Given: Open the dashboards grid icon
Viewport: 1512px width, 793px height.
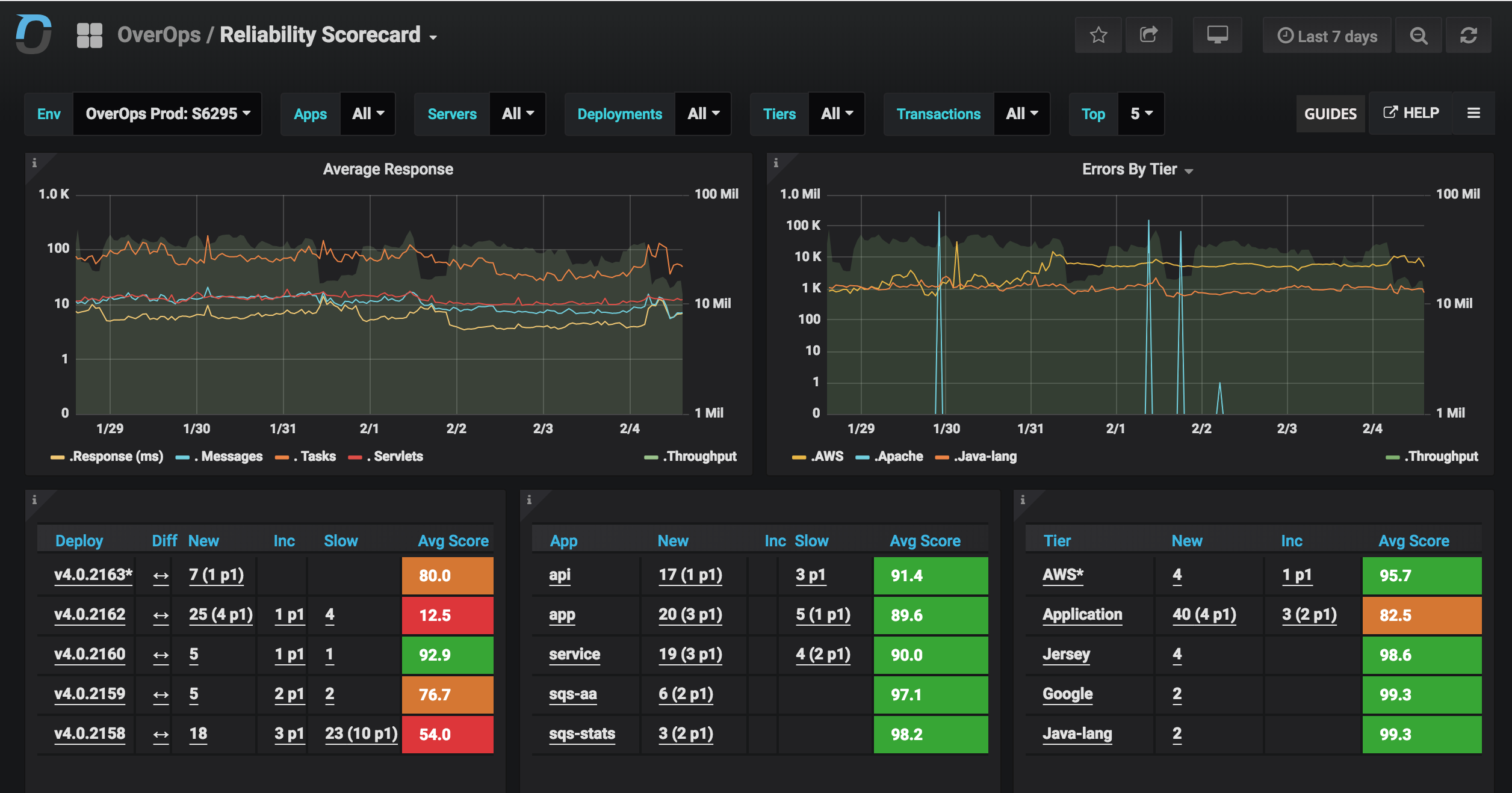Looking at the screenshot, I should point(90,35).
